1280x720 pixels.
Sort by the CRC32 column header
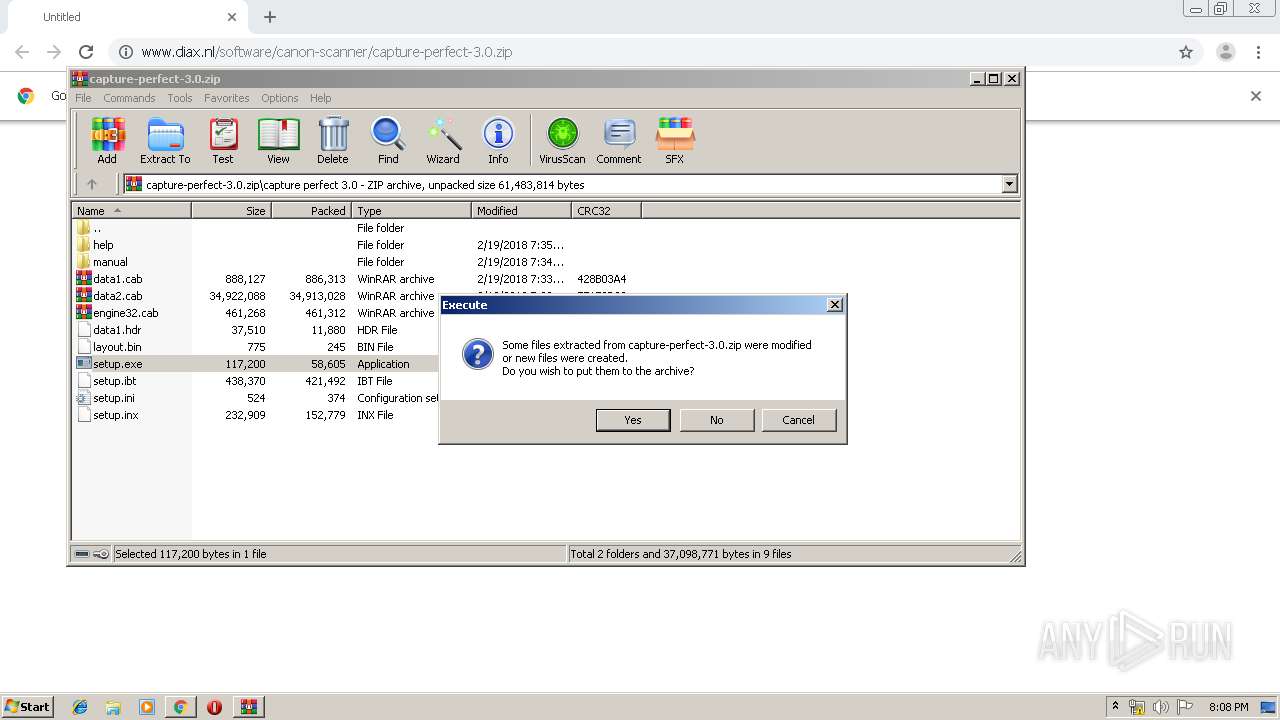coord(606,211)
